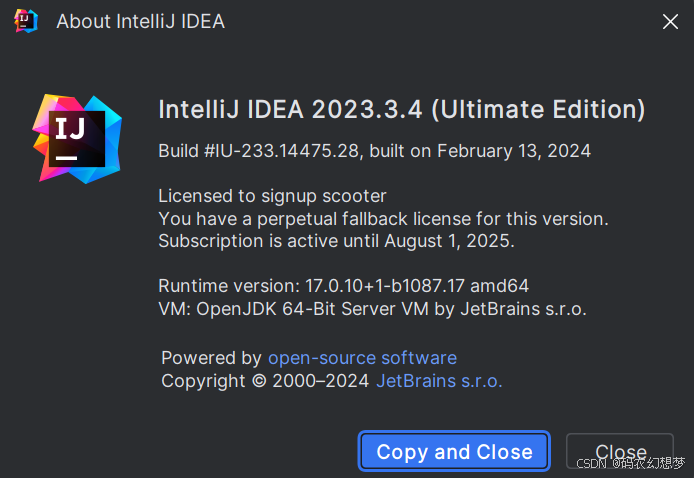Click the (Ultimate Edition) text in heading
694x478 pixels.
coord(538,110)
